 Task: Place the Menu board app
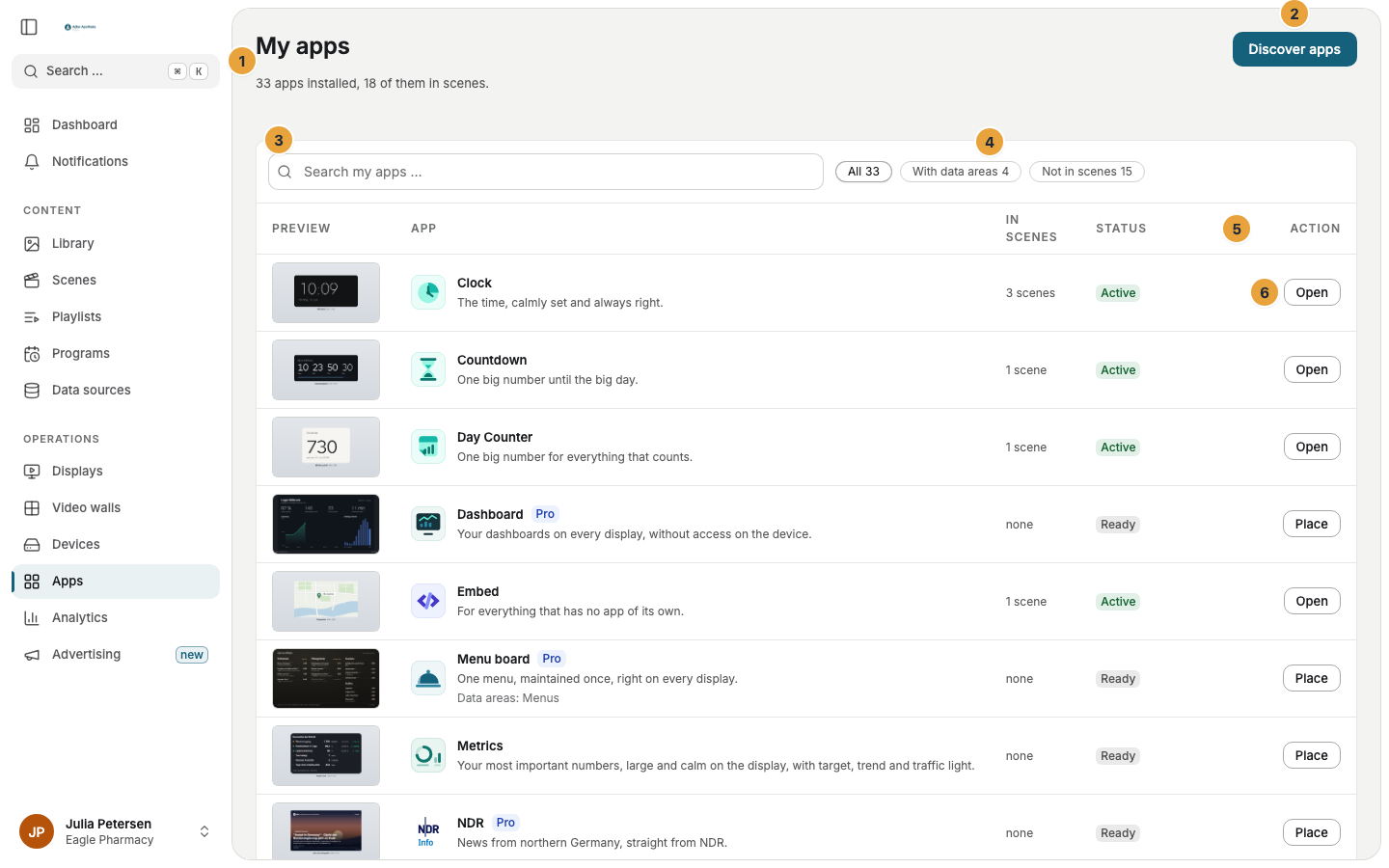click(1312, 678)
